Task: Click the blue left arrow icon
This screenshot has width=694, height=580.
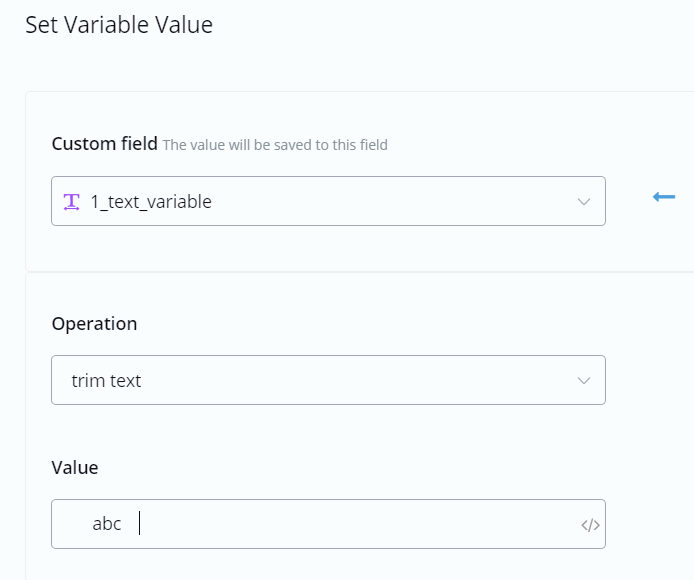Action: click(x=664, y=197)
